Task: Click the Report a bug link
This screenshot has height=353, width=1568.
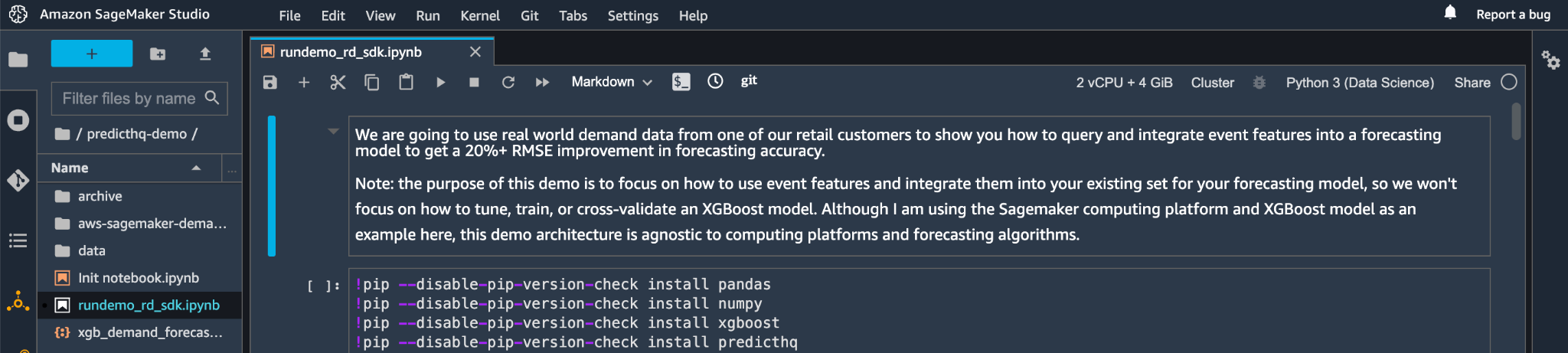Action: [1513, 15]
